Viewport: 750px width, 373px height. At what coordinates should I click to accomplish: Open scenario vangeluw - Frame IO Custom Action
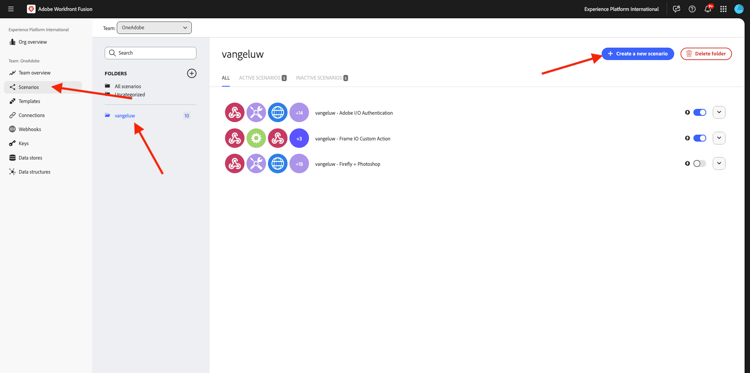pos(353,139)
